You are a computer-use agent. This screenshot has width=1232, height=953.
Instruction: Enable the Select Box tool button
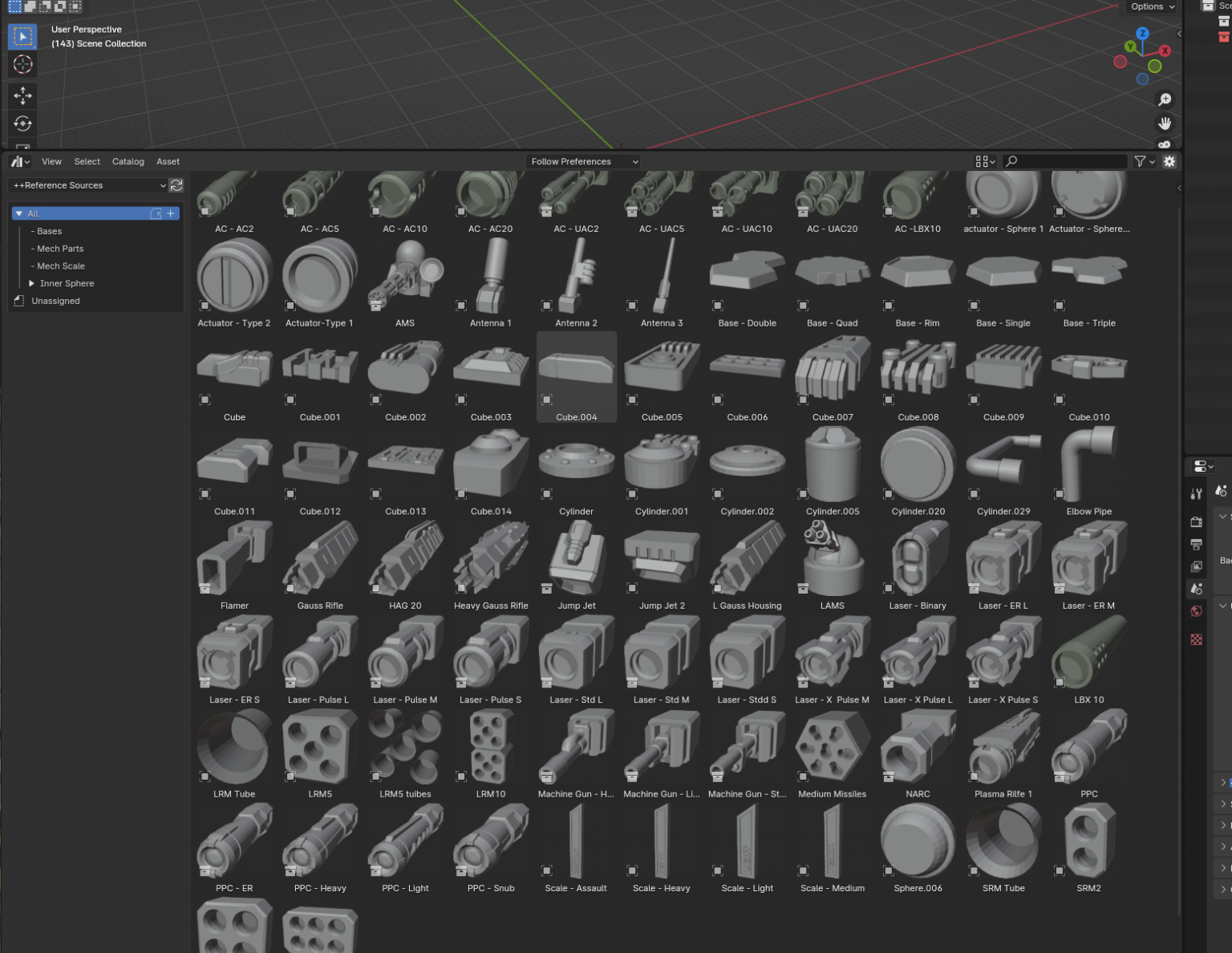(x=22, y=36)
